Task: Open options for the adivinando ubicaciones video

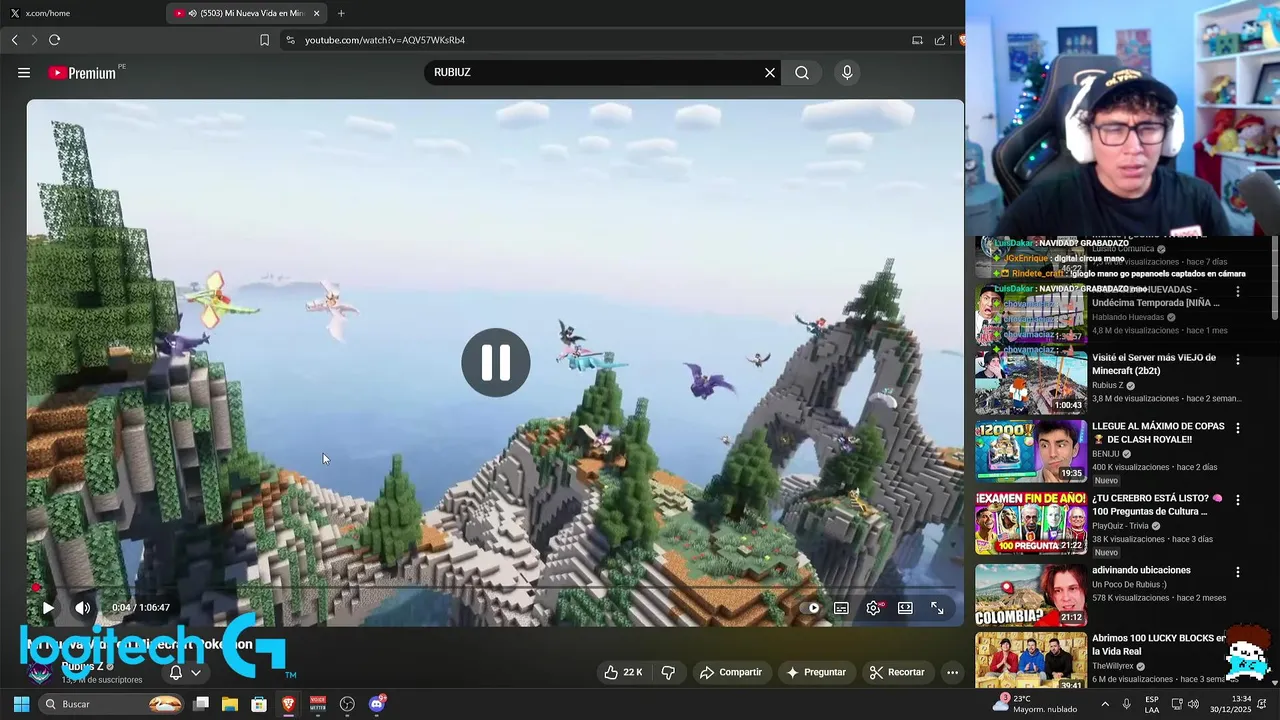Action: click(x=1238, y=572)
